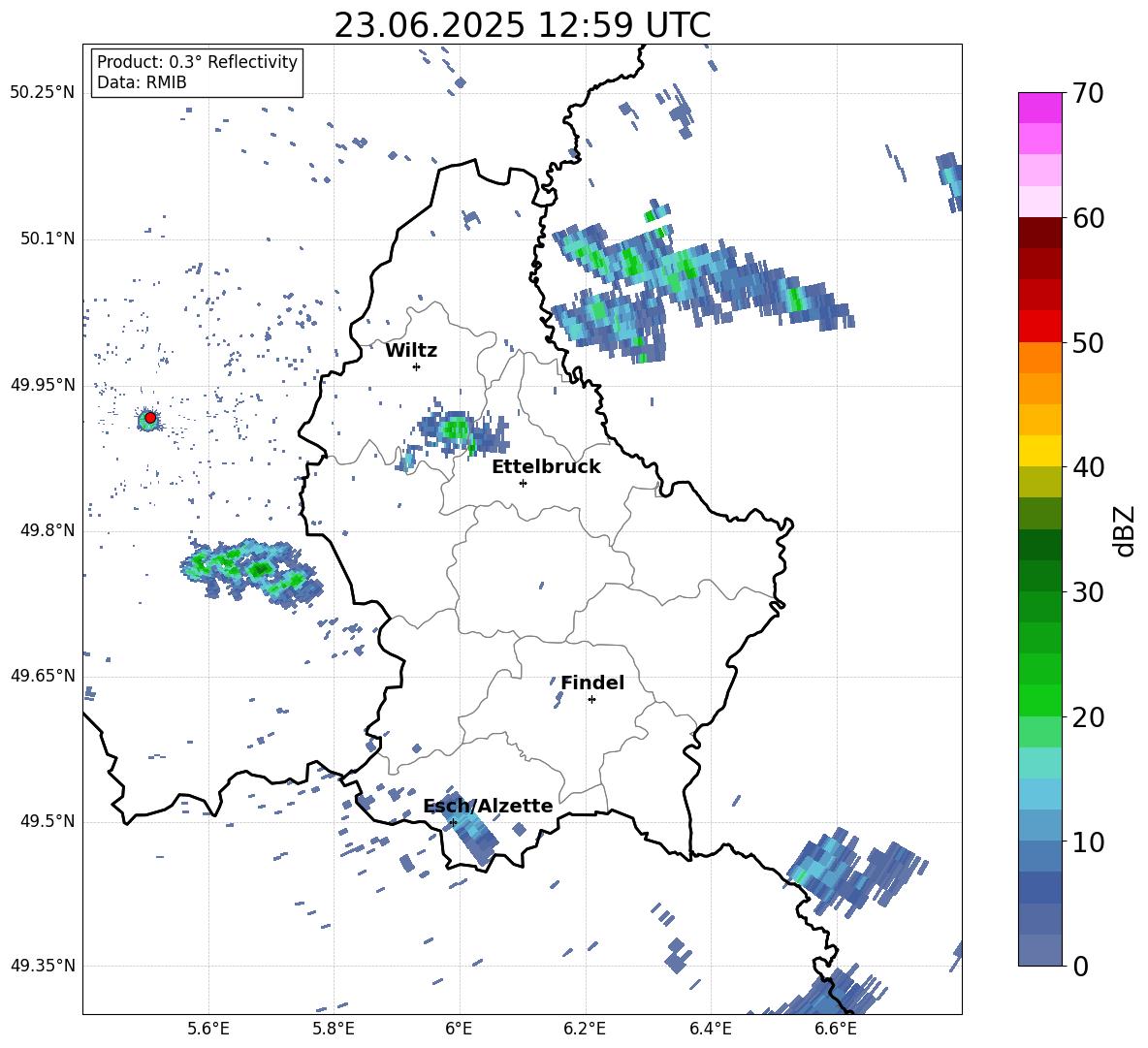Click the 60 colorbar tick label

tap(1088, 218)
